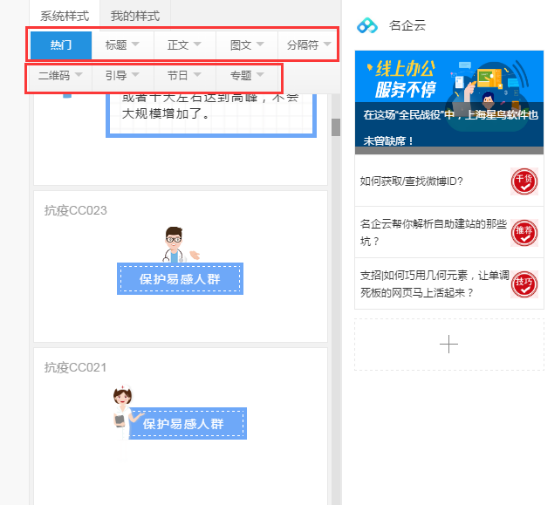Click the style list scrollbar thumb
The height and width of the screenshot is (505, 554).
(x=336, y=127)
